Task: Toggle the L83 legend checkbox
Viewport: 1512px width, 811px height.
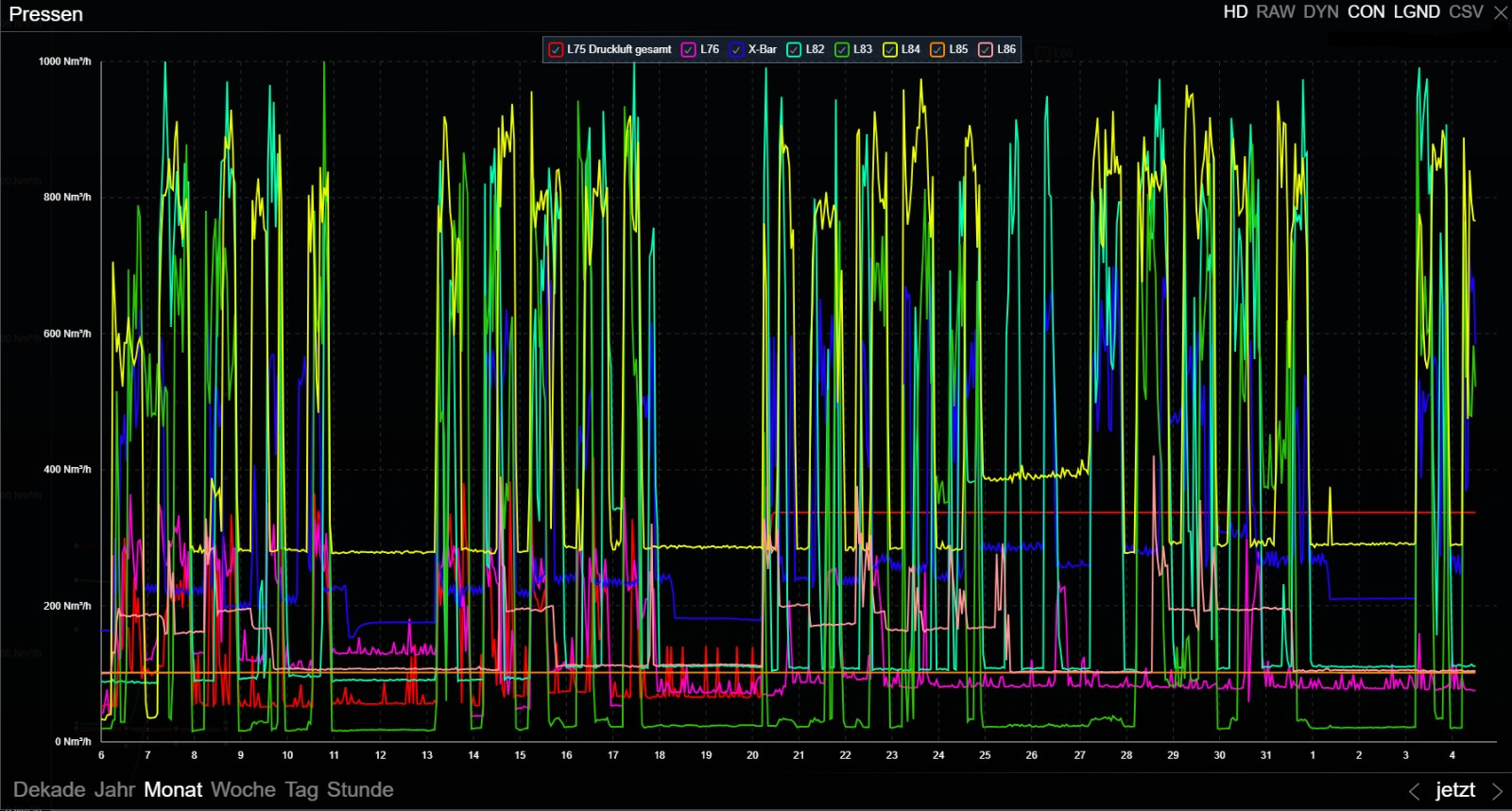Action: click(x=842, y=50)
